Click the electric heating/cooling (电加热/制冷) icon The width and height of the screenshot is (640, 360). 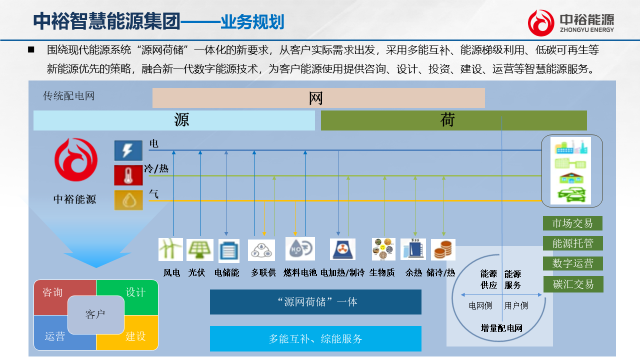(x=342, y=249)
